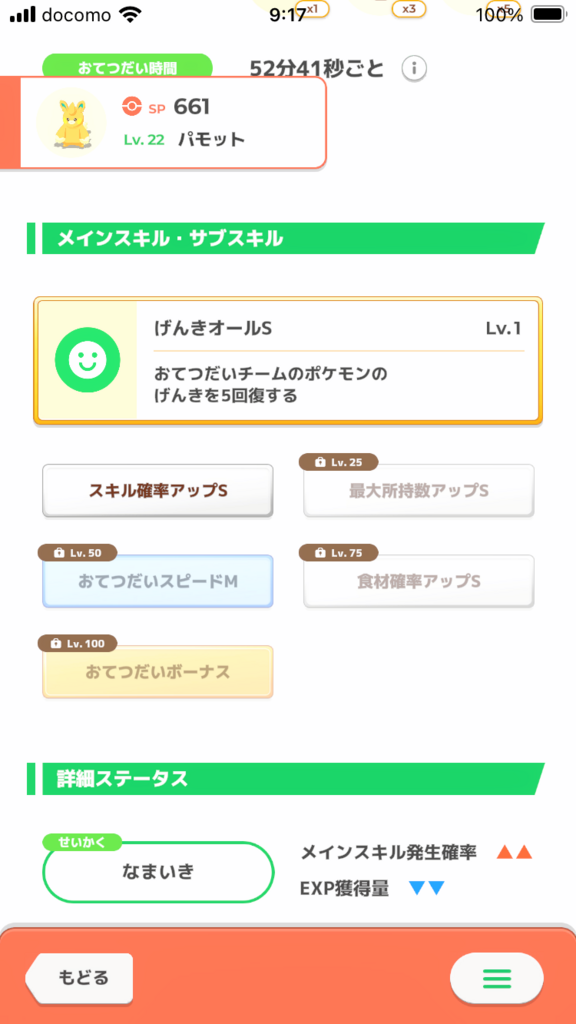Open the げんきオールS main skill card
The image size is (576, 1024).
pyautogui.click(x=288, y=360)
